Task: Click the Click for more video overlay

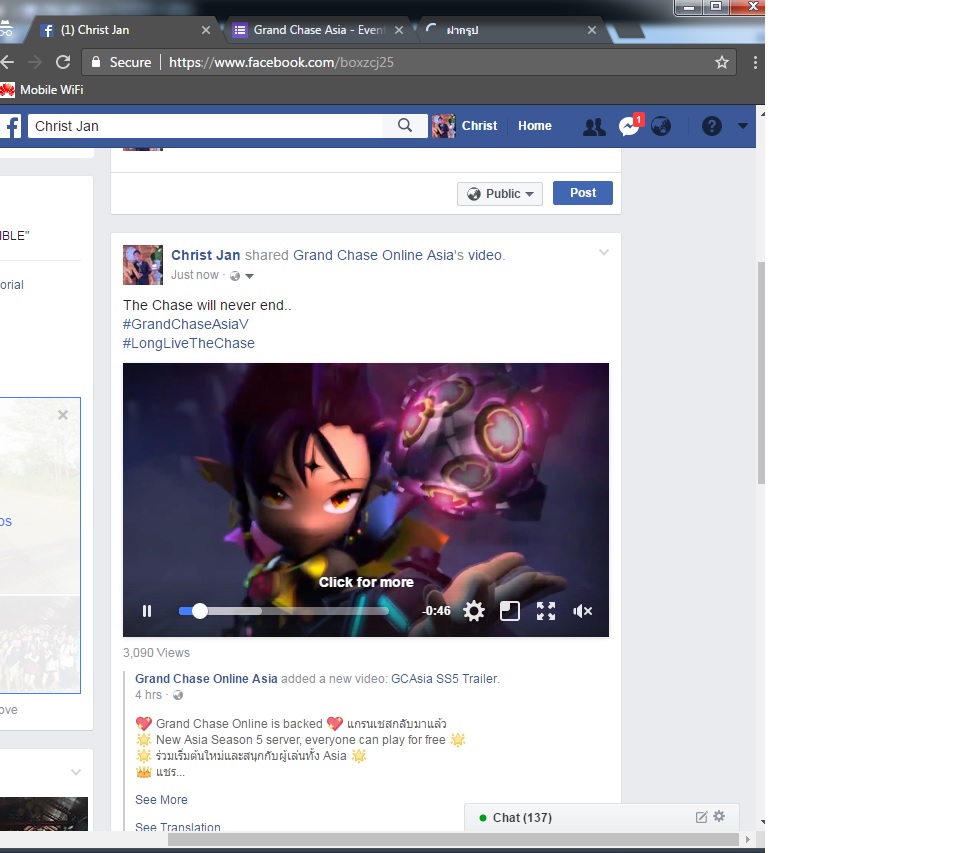Action: [x=366, y=582]
